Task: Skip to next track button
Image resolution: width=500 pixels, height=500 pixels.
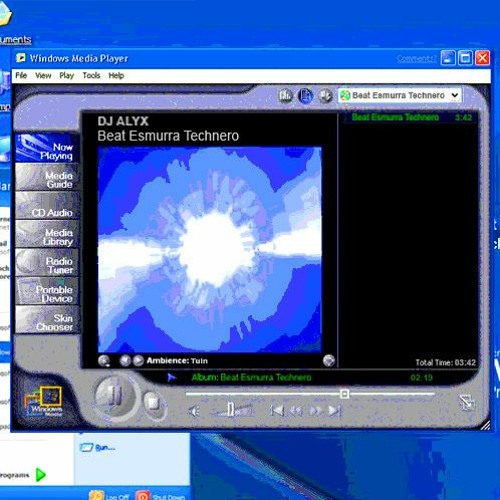Action: pyautogui.click(x=335, y=411)
